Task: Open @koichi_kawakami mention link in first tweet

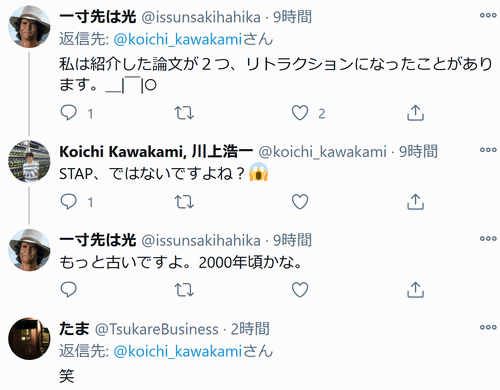Action: point(178,40)
